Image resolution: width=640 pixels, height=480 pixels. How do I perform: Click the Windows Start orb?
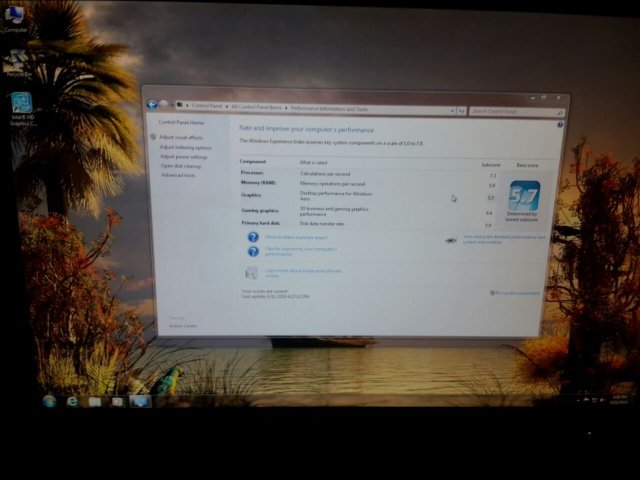pyautogui.click(x=49, y=401)
